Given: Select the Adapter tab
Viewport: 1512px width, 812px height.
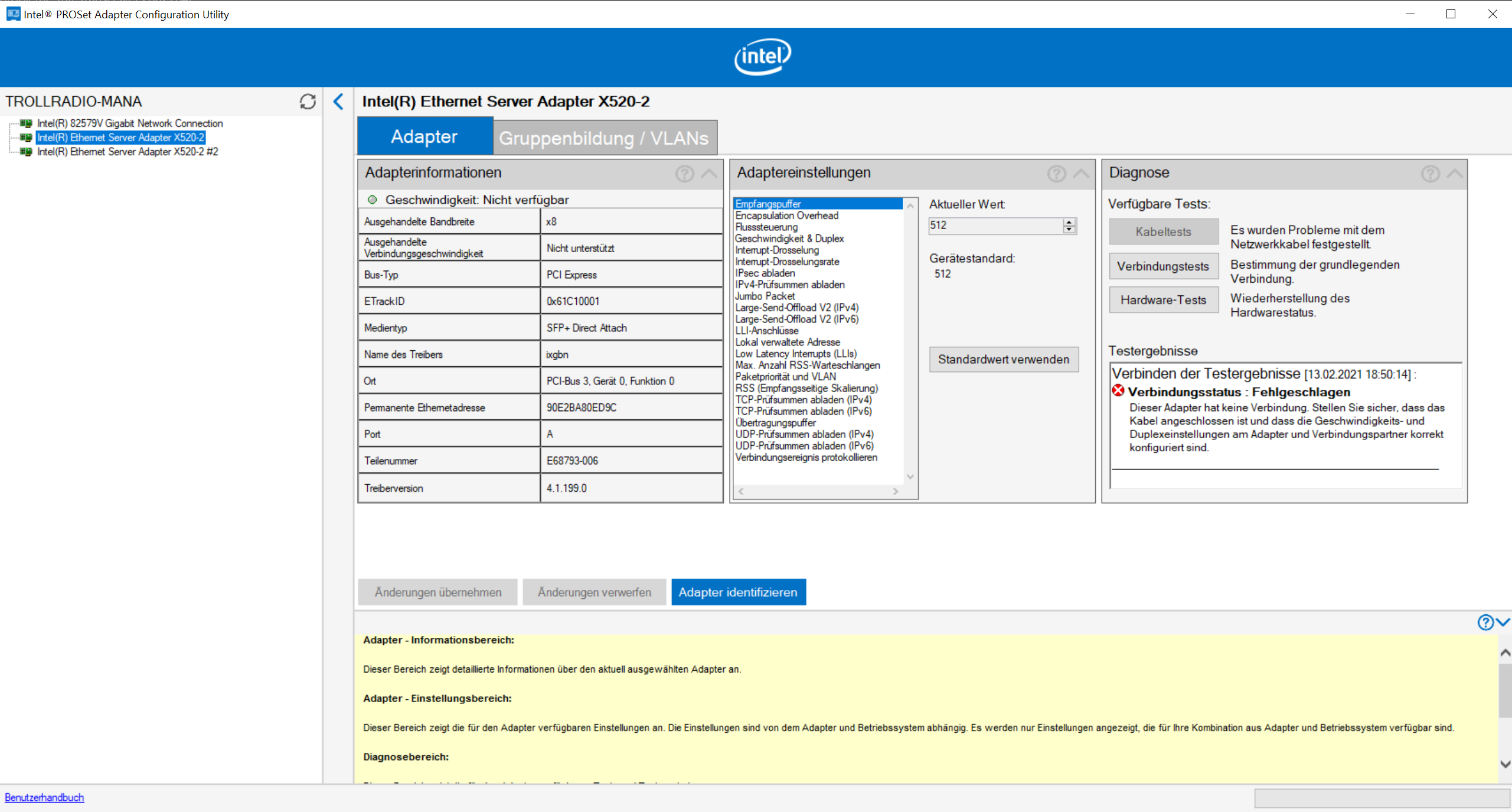Looking at the screenshot, I should click(424, 137).
